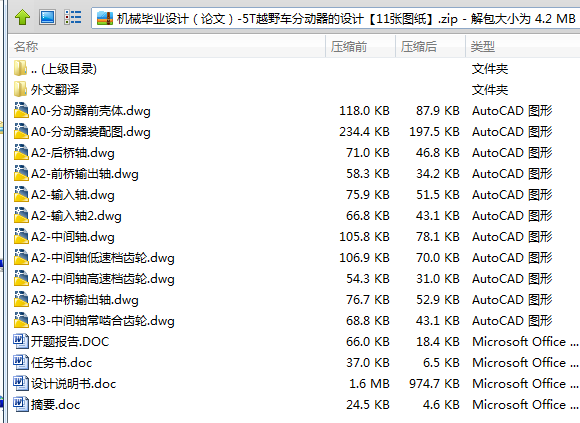Click 文件夹 type of 外文翻译 row

[x=490, y=90]
